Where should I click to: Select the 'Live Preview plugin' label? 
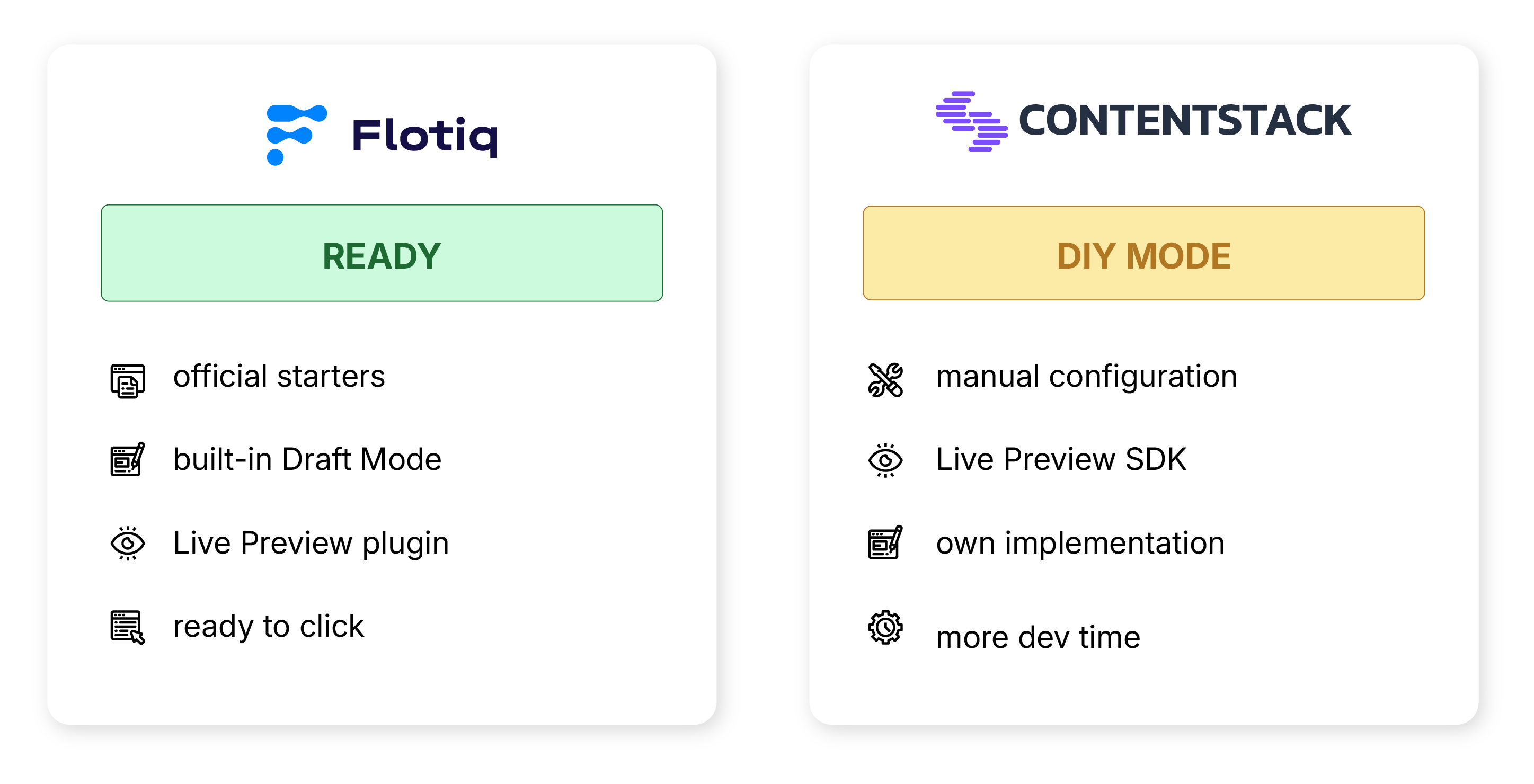point(311,543)
